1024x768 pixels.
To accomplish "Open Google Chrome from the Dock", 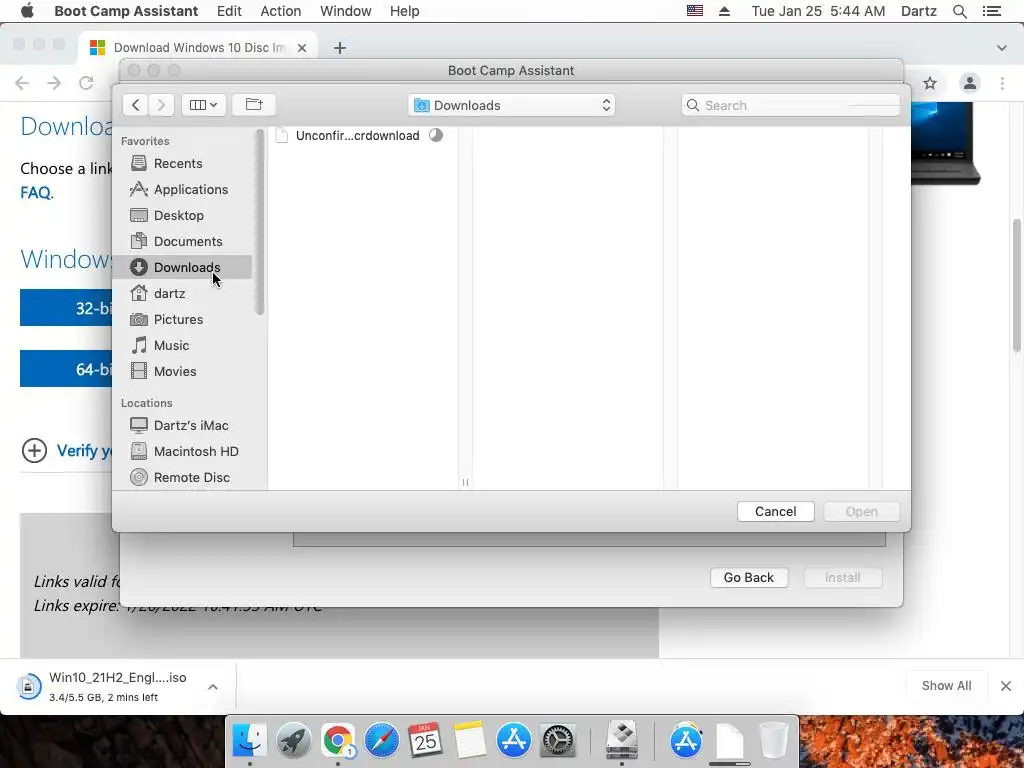I will [x=338, y=740].
